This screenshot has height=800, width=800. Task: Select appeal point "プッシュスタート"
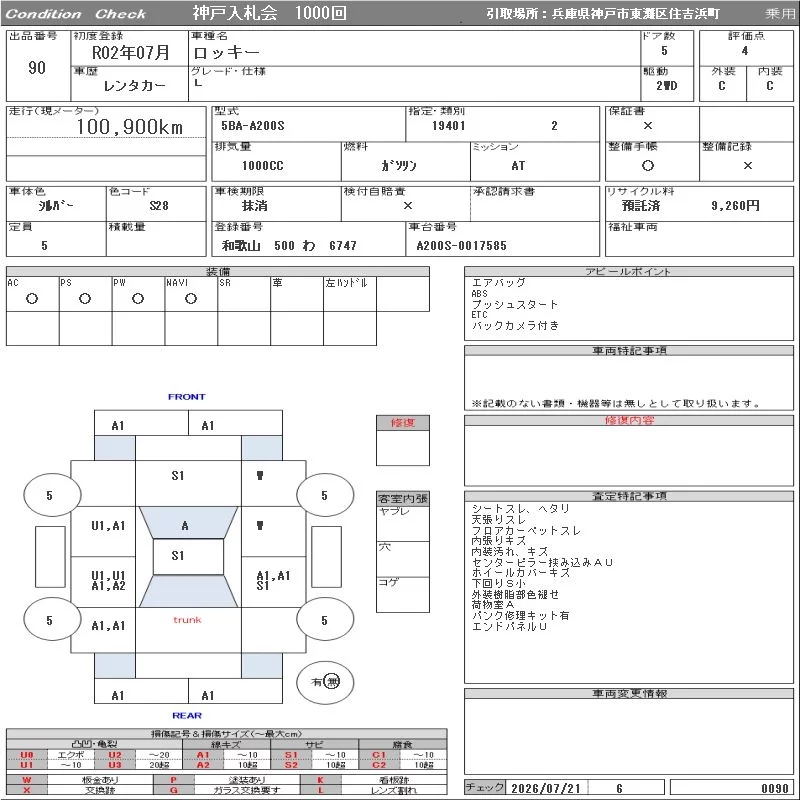point(515,305)
